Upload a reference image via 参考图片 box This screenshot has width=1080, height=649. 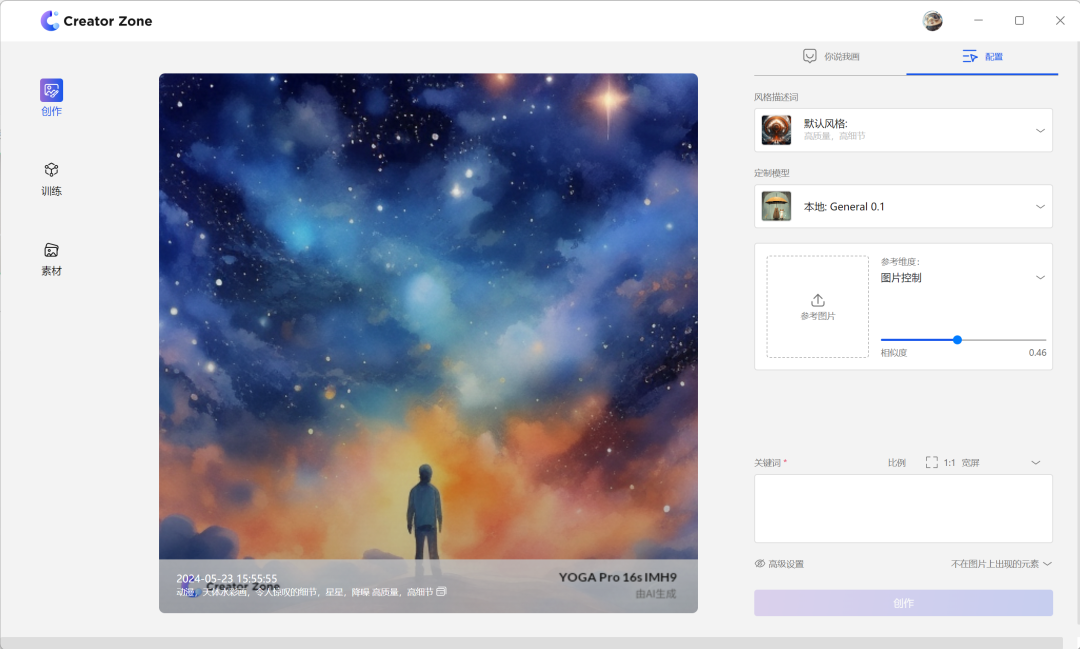[x=818, y=307]
